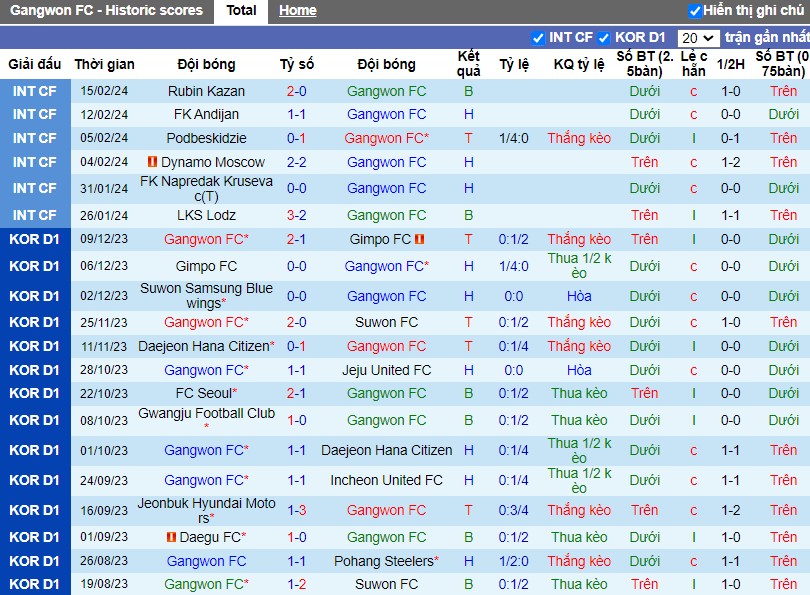810x595 pixels.
Task: Click the Thời gian column header
Action: click(104, 64)
